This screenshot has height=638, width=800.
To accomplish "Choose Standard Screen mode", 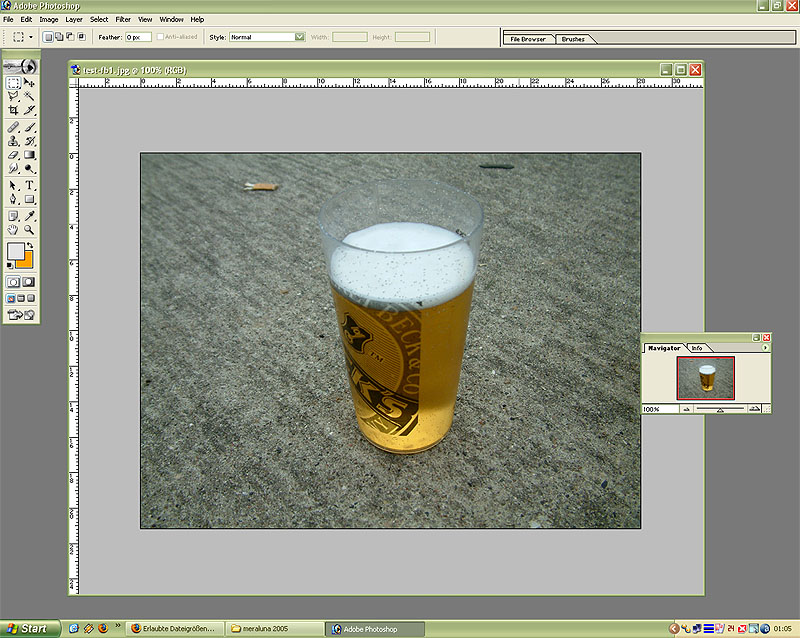I will point(11,298).
